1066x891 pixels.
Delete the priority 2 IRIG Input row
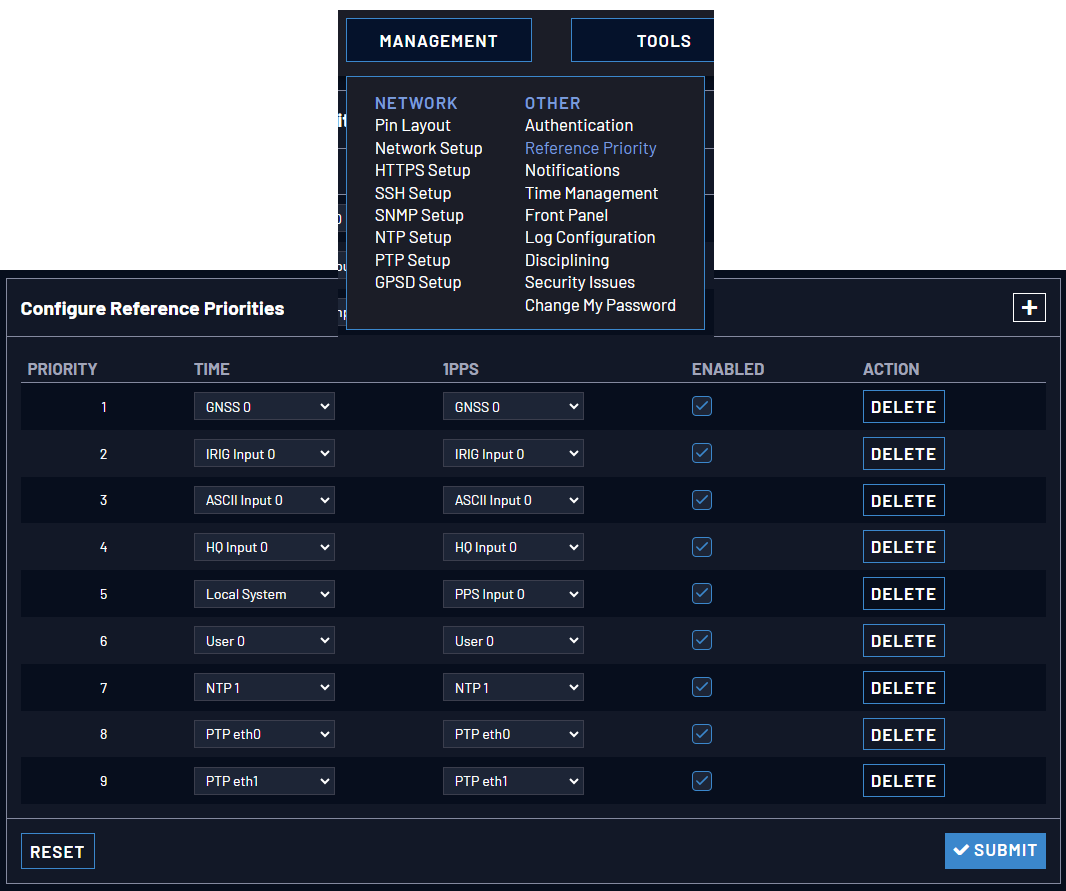903,453
